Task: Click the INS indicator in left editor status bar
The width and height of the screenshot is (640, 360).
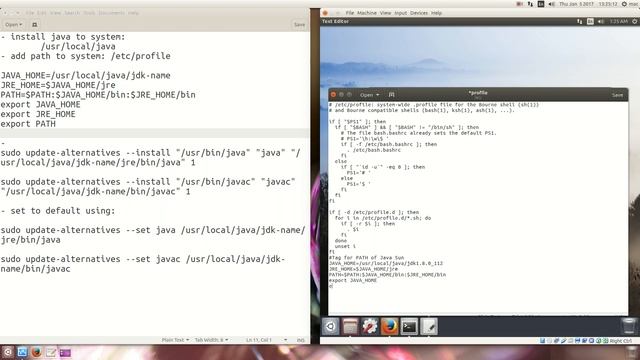Action: (x=301, y=340)
